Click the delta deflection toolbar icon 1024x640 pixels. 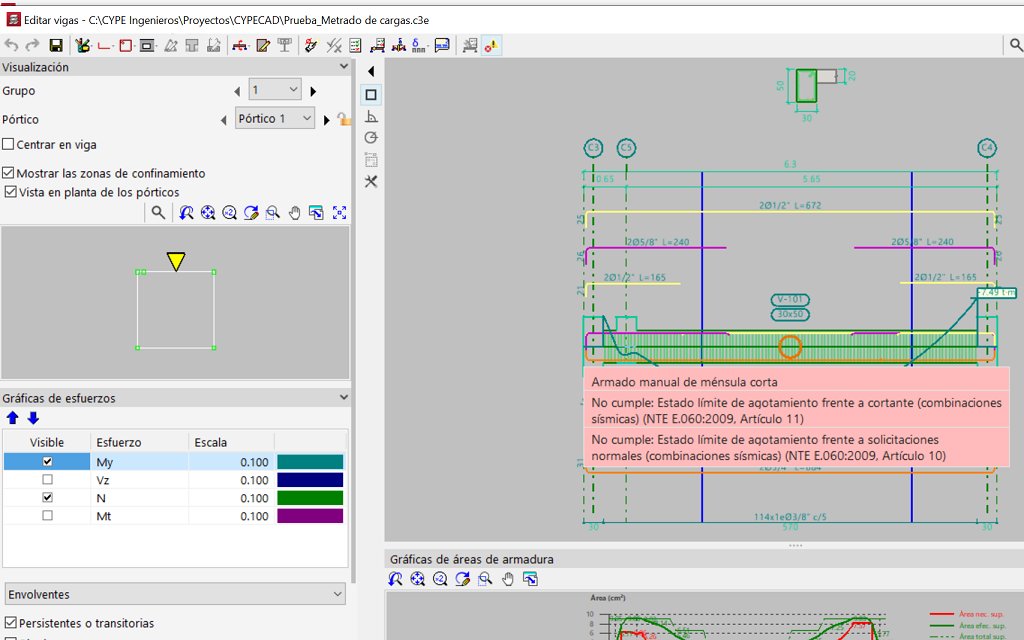(419, 45)
